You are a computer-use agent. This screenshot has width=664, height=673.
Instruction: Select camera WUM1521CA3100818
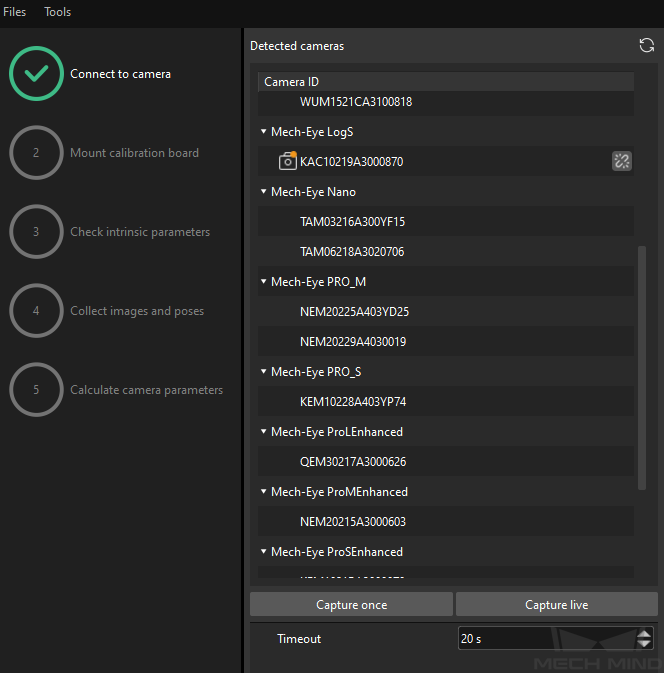(x=446, y=102)
